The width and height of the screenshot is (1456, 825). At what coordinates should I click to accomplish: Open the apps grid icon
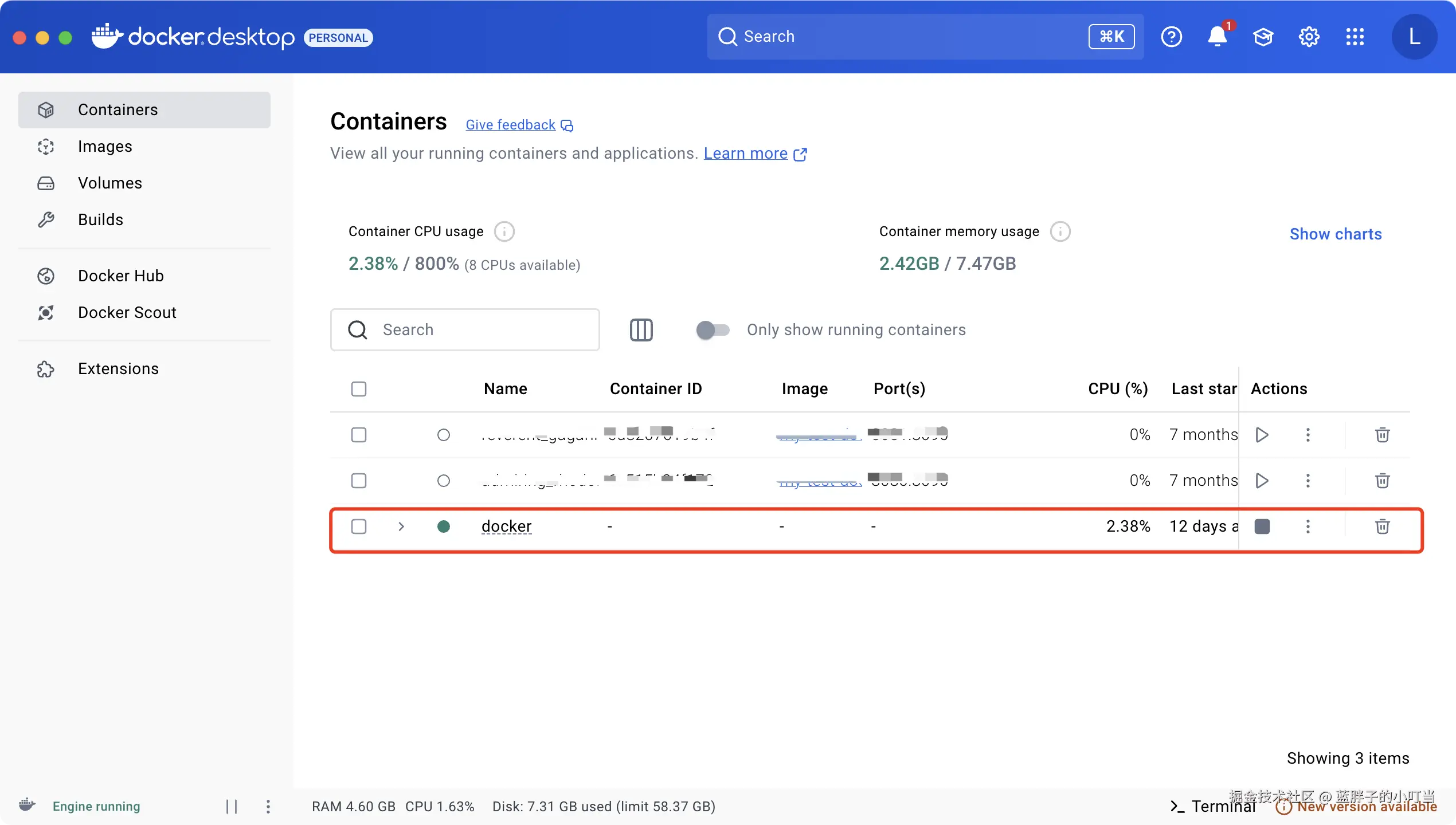click(x=1355, y=37)
